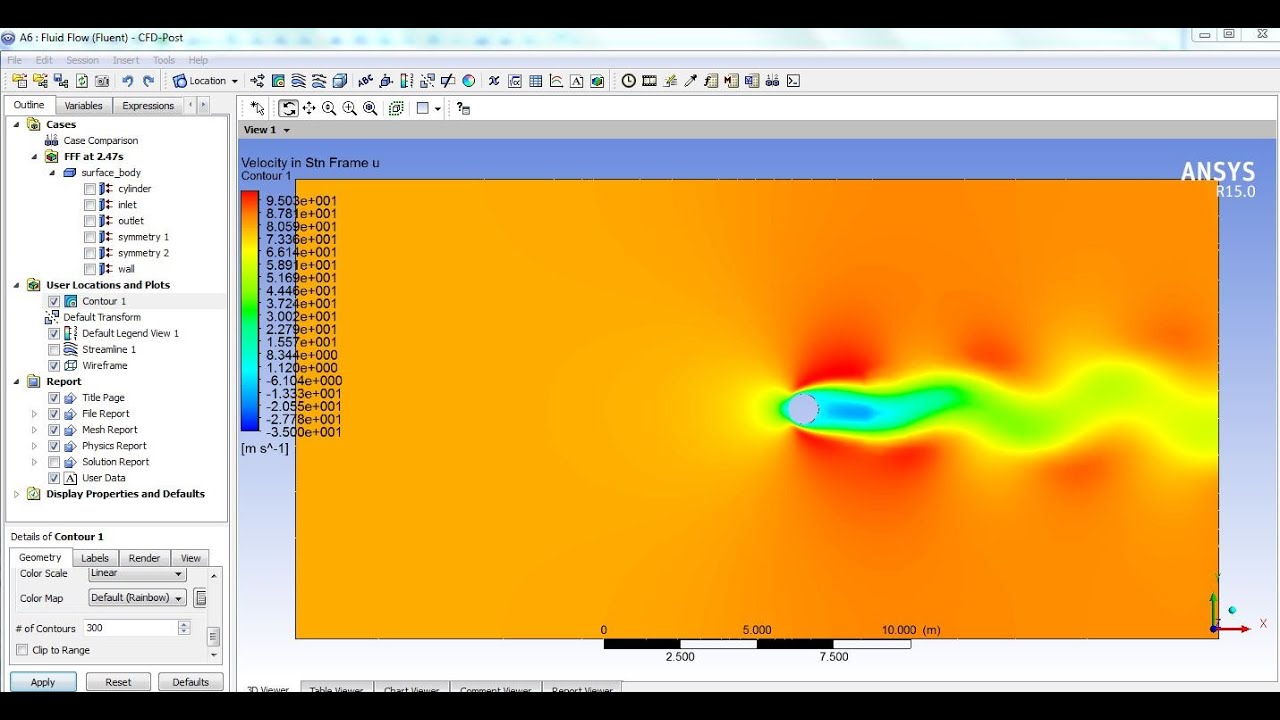Enable the Streamline 1 checkbox

pos(54,350)
